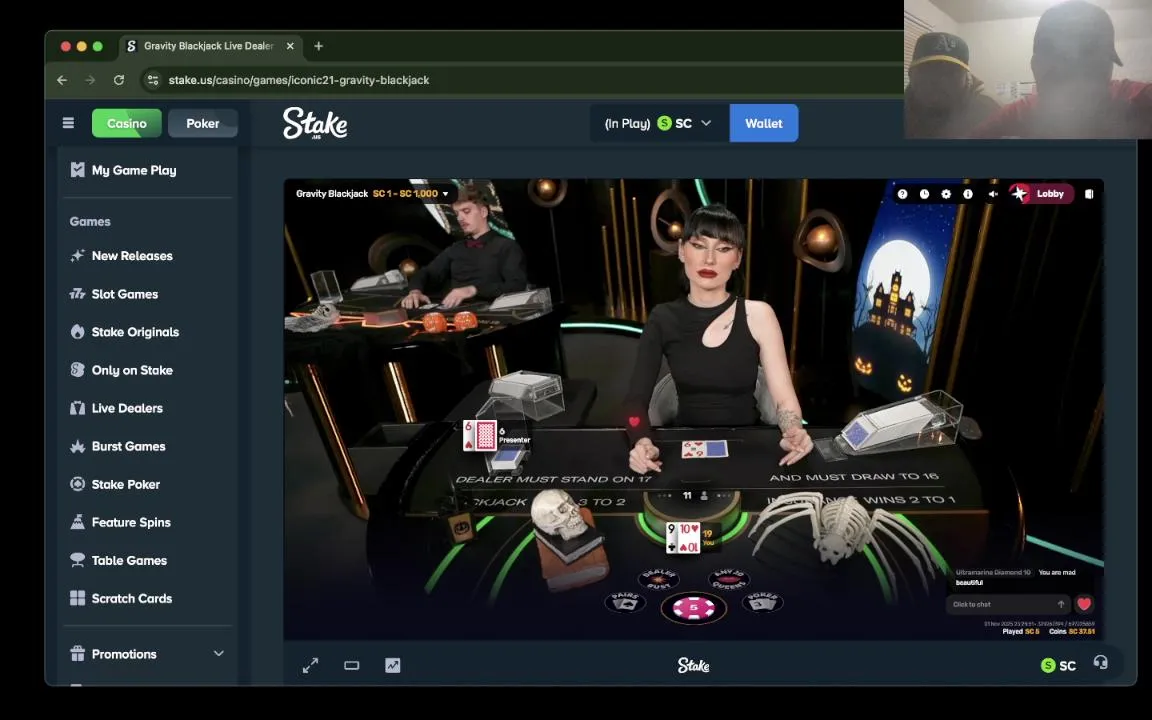Close the Gravity Blackjack browser tab

point(290,46)
